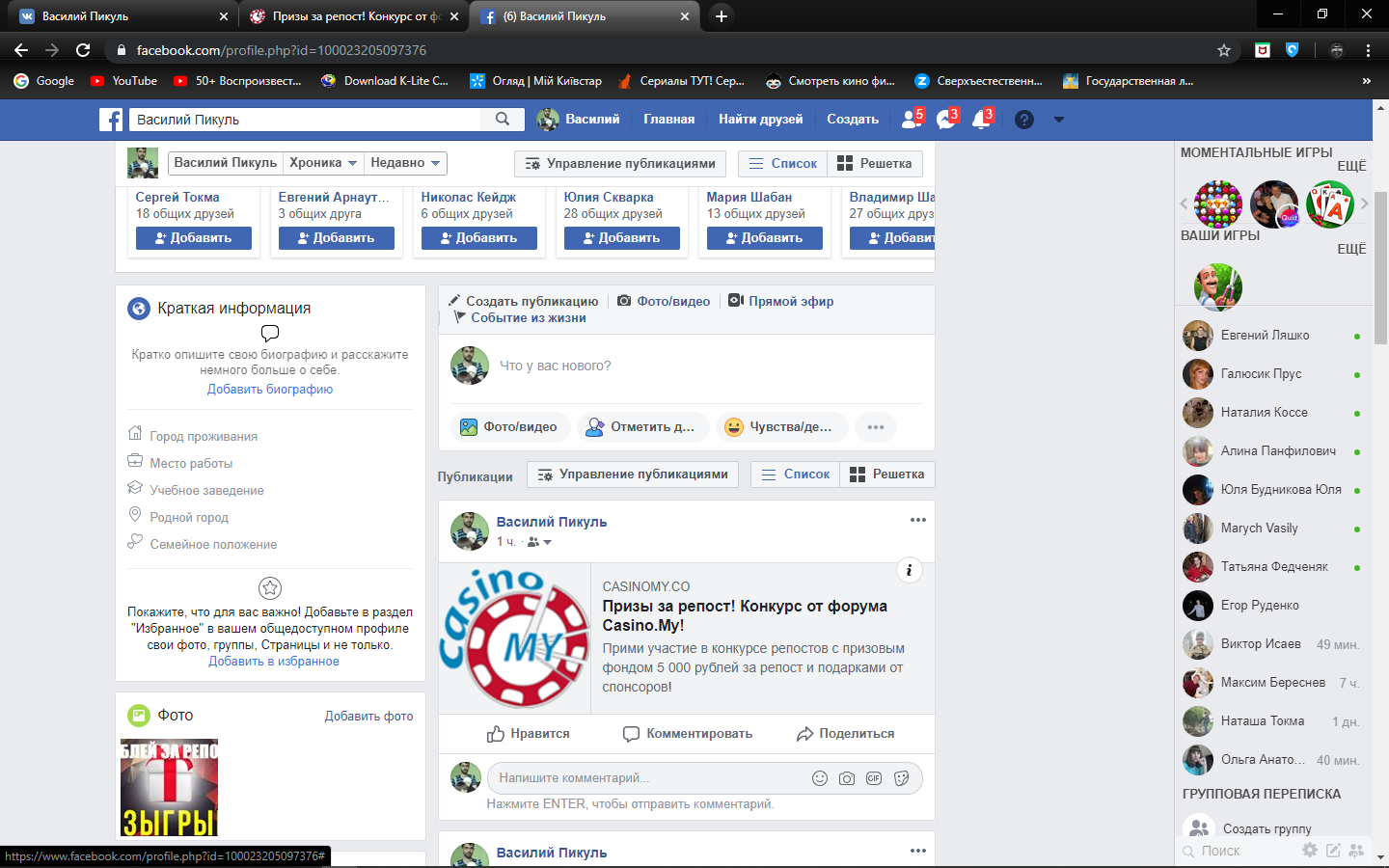Open more composer options ellipsis
Screen dimensions: 1389x868
click(x=876, y=427)
